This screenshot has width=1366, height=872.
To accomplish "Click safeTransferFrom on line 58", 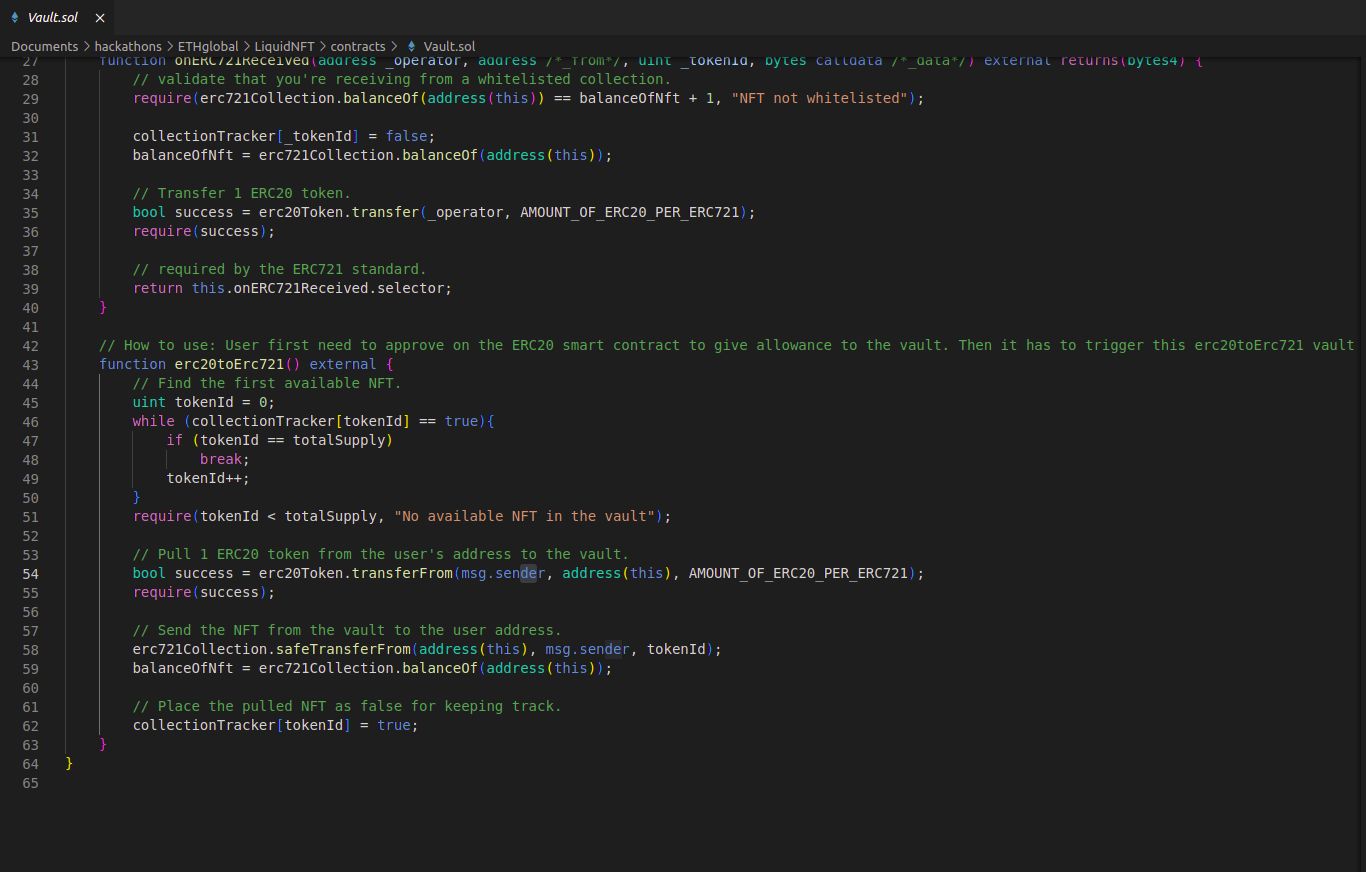I will 343,649.
